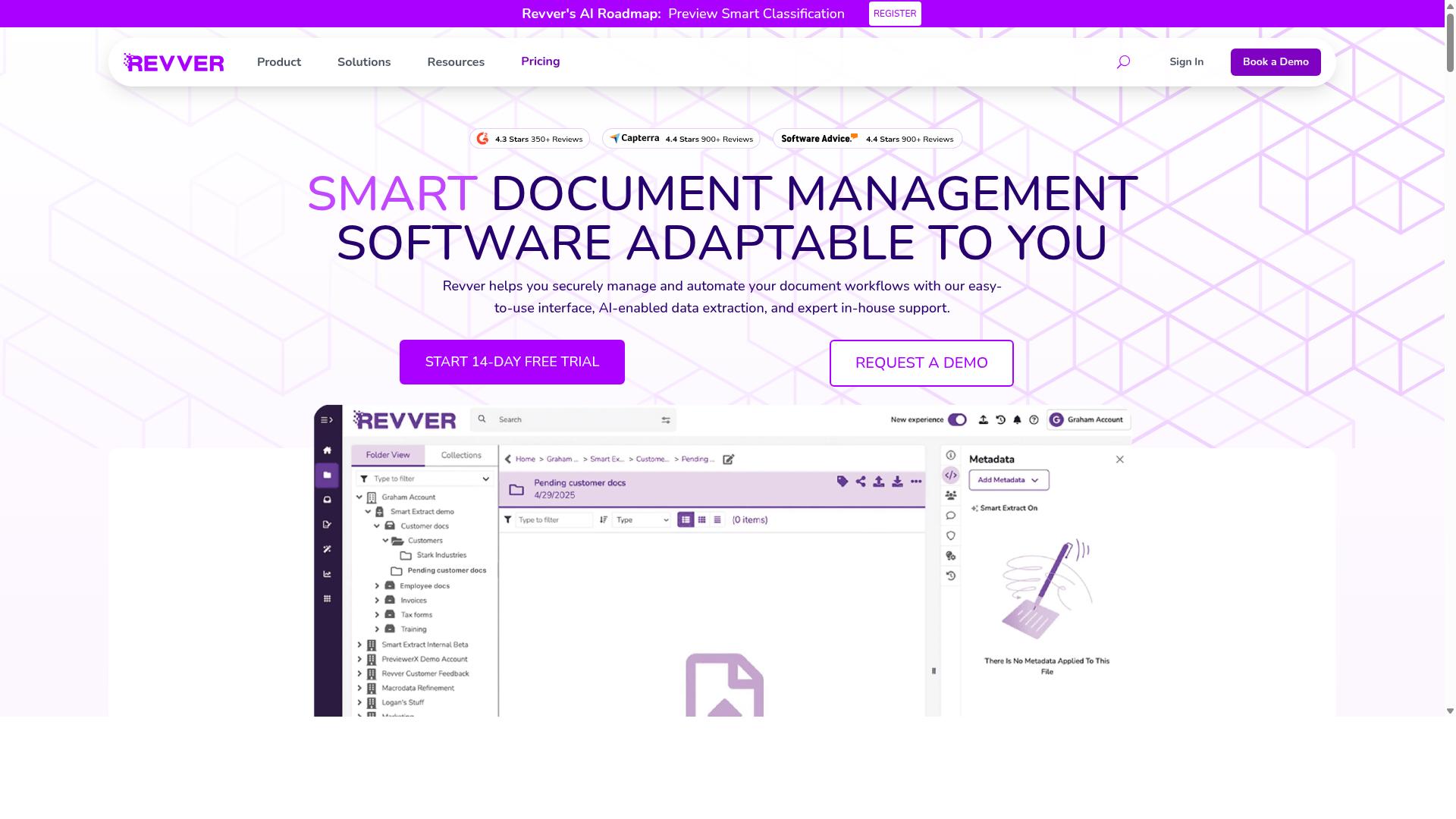
Task: Open the history clock icon in the right panel strip
Action: point(951,576)
